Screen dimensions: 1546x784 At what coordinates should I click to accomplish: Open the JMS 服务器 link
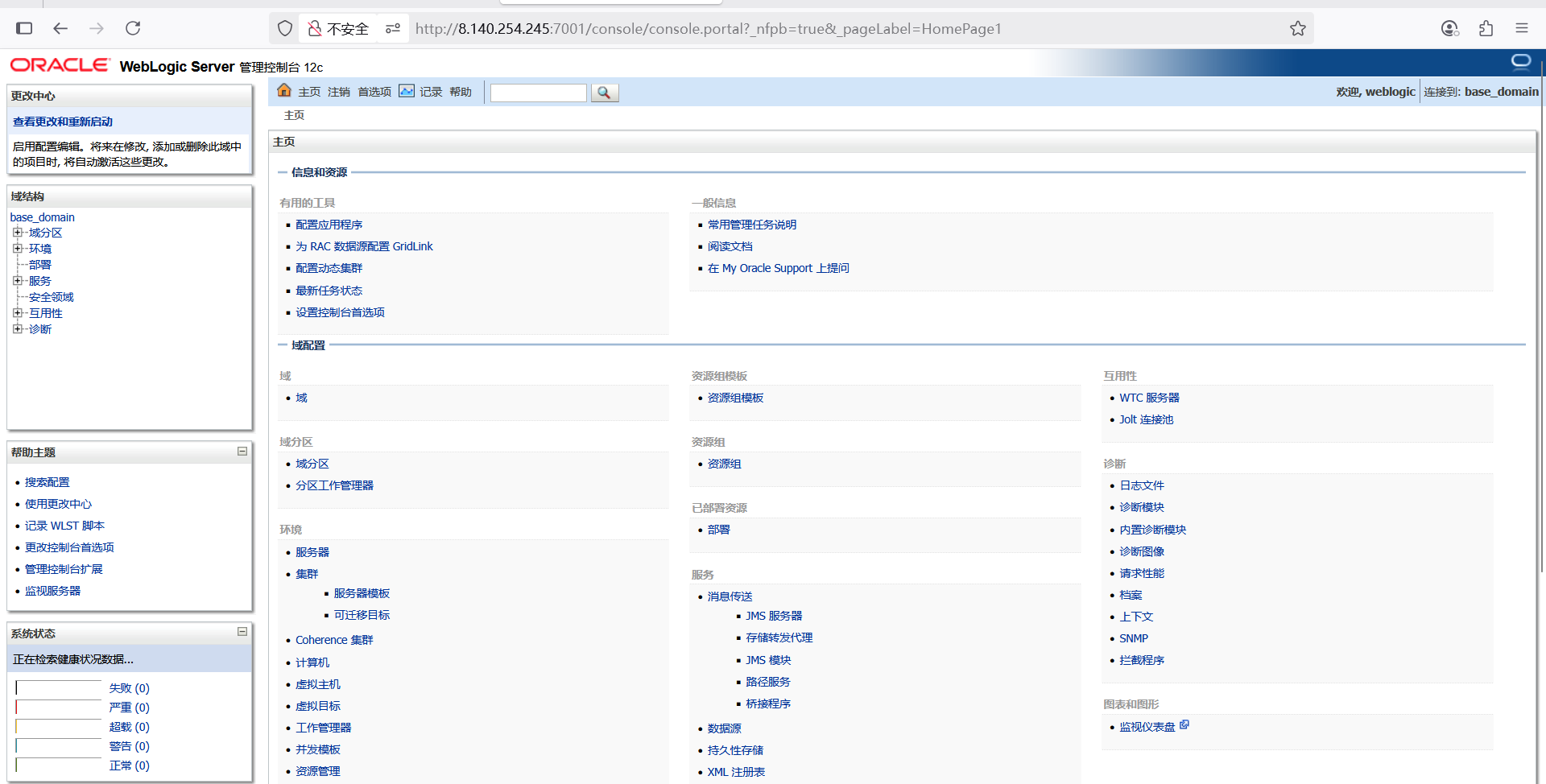click(x=774, y=616)
